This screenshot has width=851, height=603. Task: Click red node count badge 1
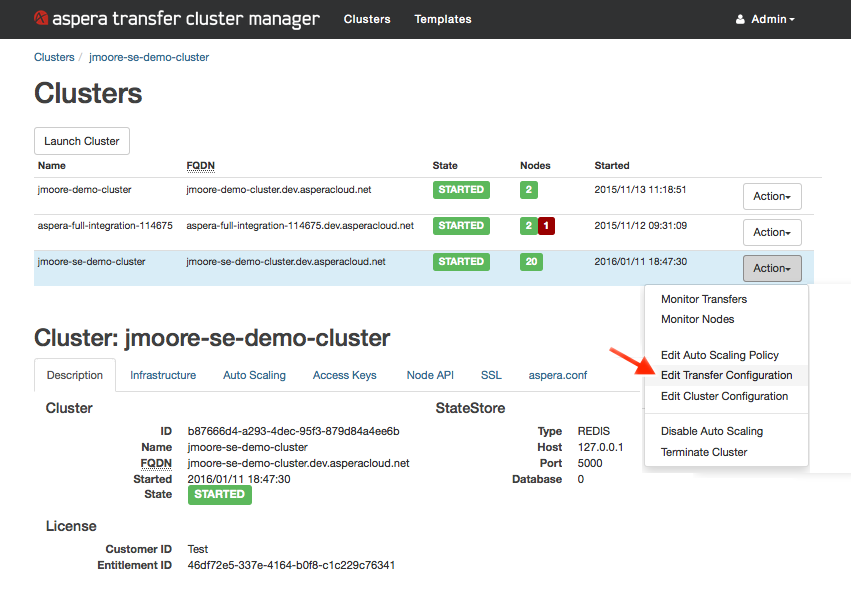pyautogui.click(x=546, y=226)
